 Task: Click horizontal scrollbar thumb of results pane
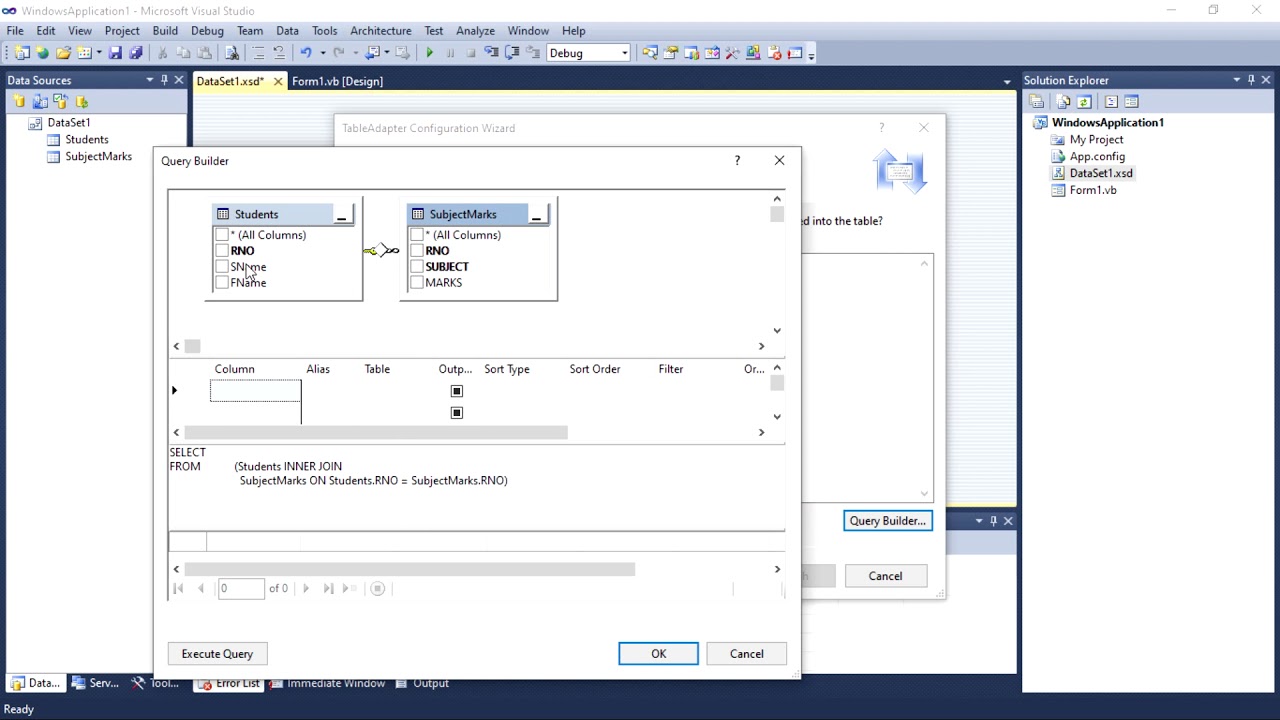[x=409, y=569]
